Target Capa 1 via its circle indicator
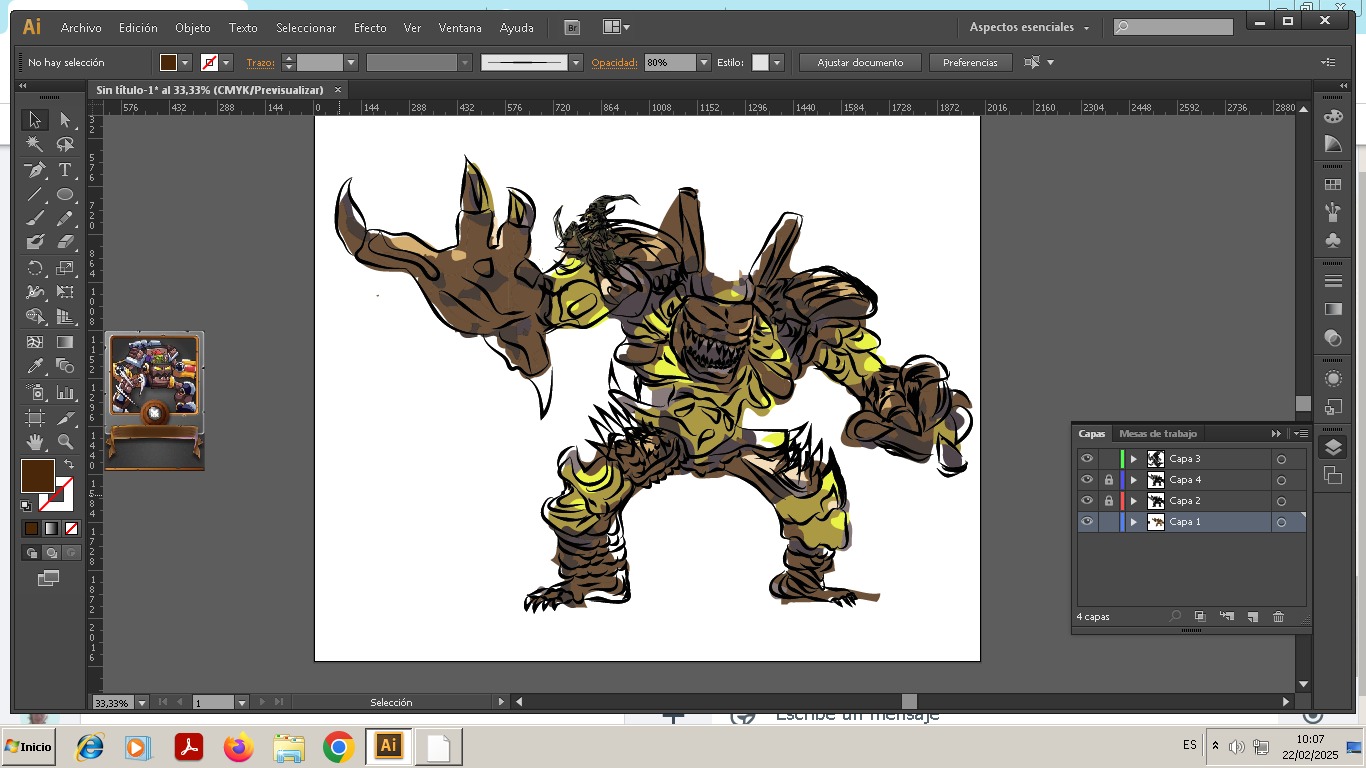1366x768 pixels. tap(1281, 522)
